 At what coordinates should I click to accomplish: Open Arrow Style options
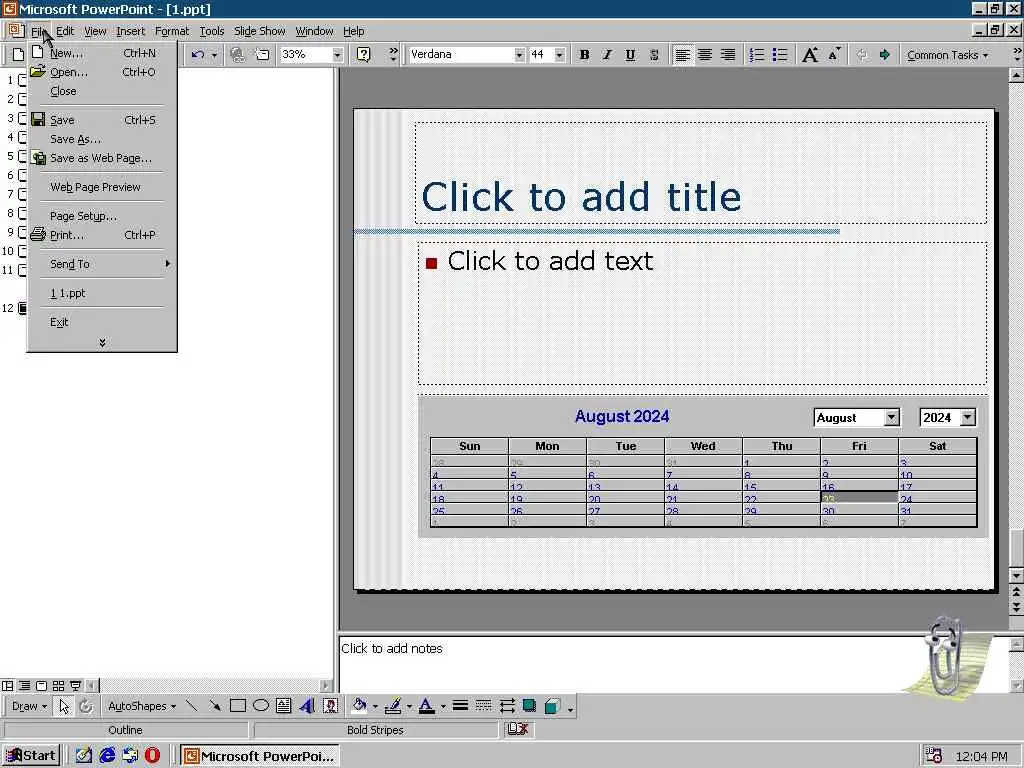point(507,706)
